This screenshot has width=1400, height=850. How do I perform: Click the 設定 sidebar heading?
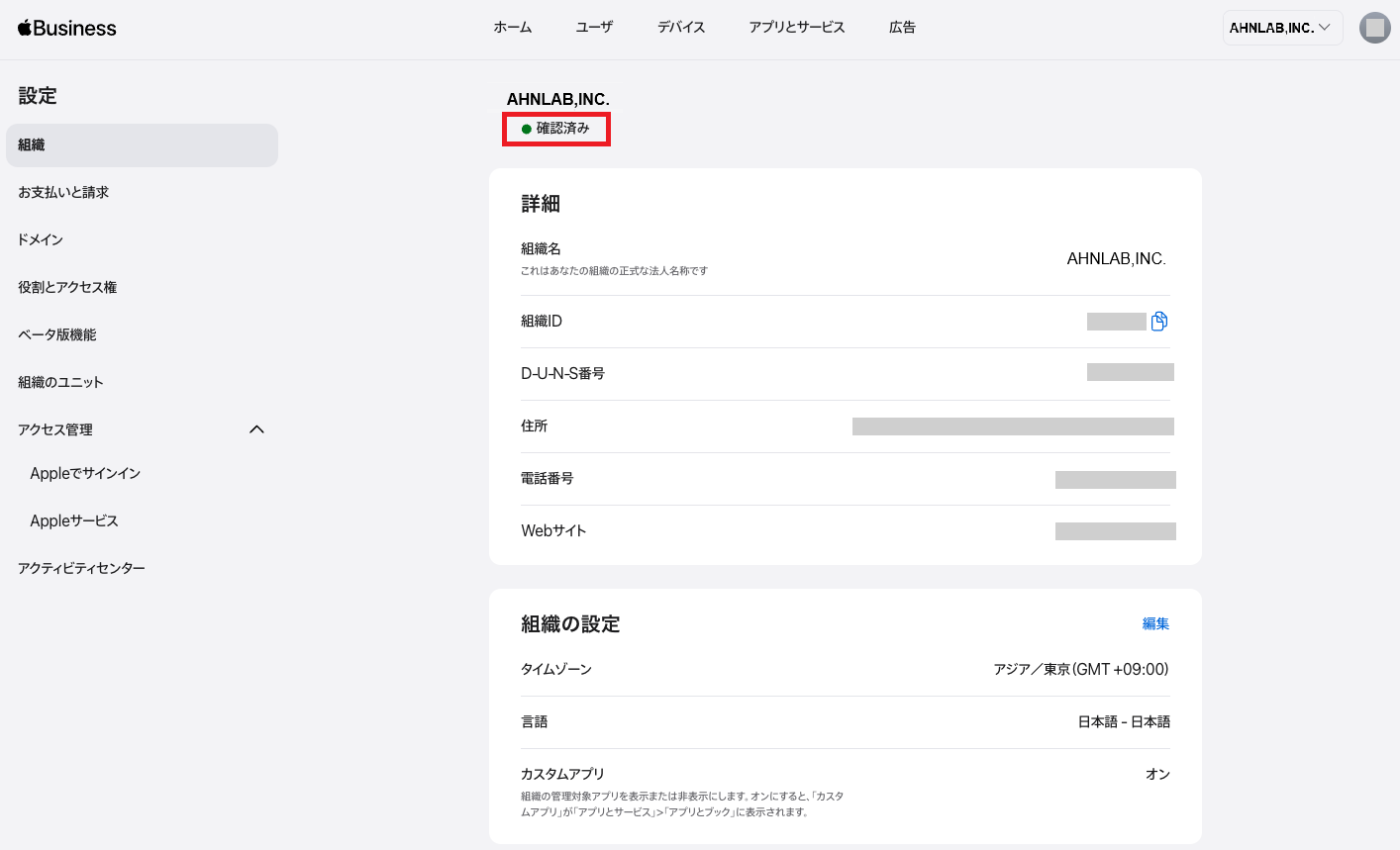[x=38, y=96]
